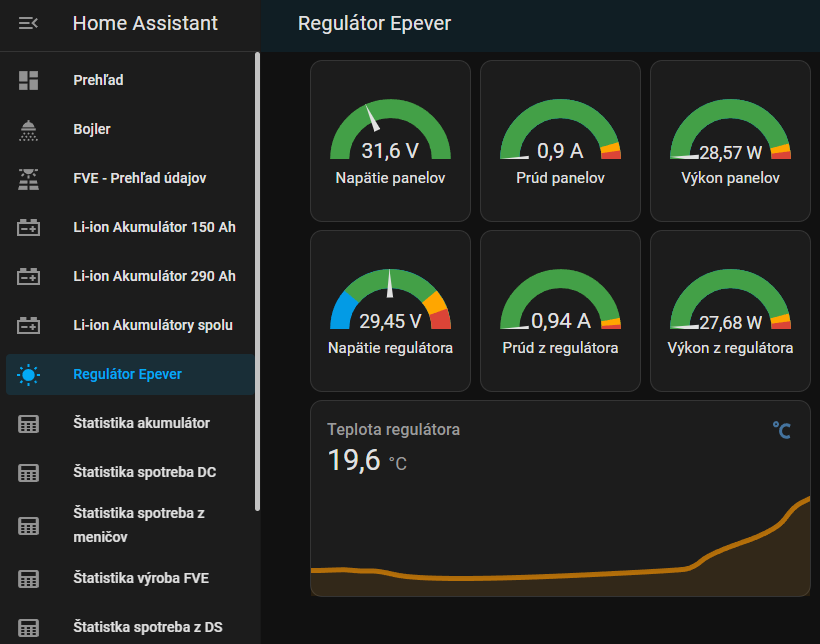Click the Prehľad dashboard grid icon
820x644 pixels.
pos(28,80)
